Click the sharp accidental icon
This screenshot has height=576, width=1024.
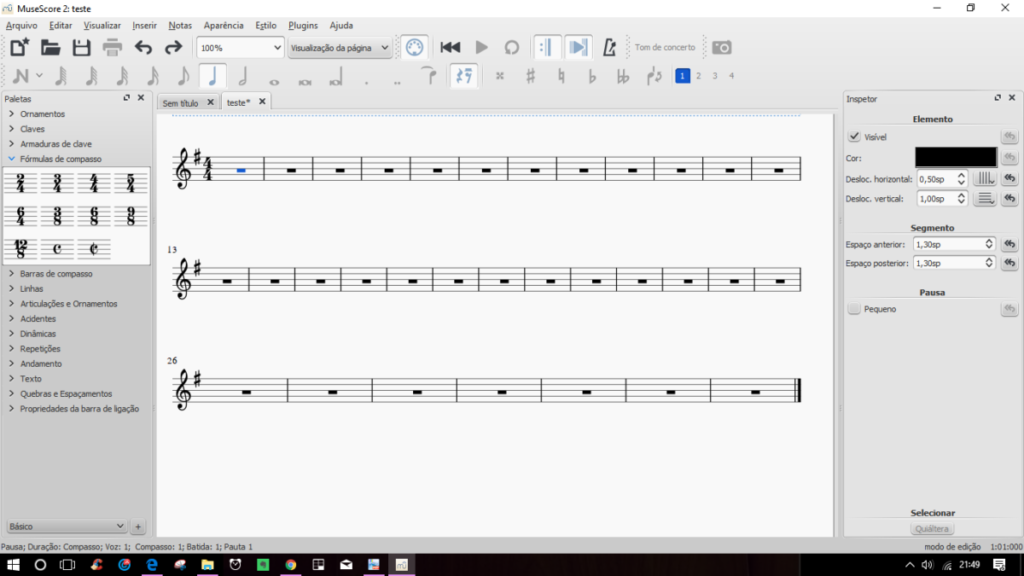coord(530,76)
